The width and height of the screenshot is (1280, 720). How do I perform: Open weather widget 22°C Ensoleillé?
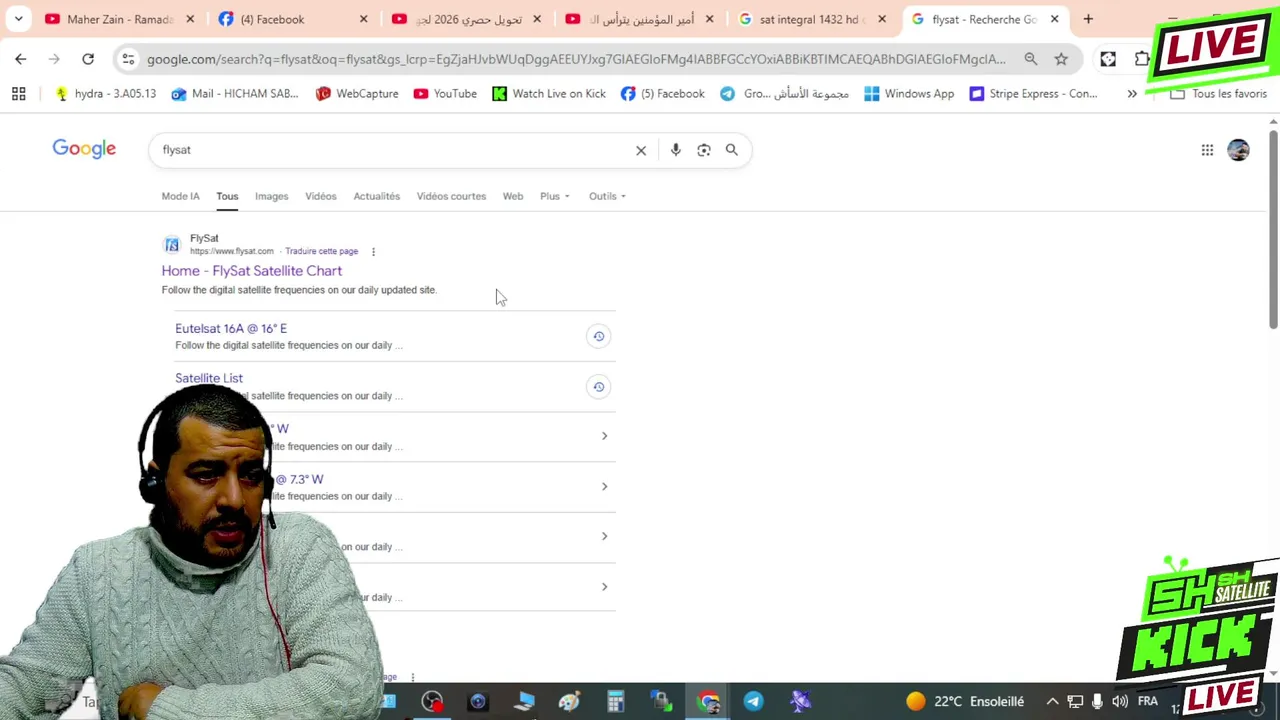point(966,702)
